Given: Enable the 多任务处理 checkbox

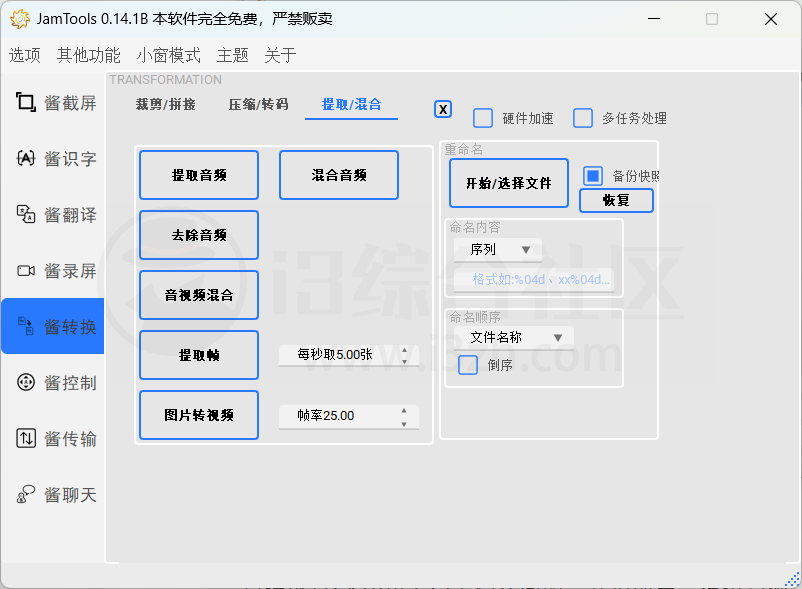Looking at the screenshot, I should pos(583,118).
